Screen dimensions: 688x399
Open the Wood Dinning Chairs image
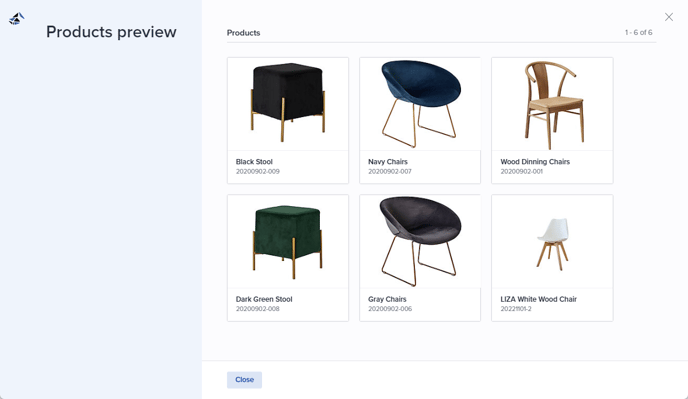point(552,104)
